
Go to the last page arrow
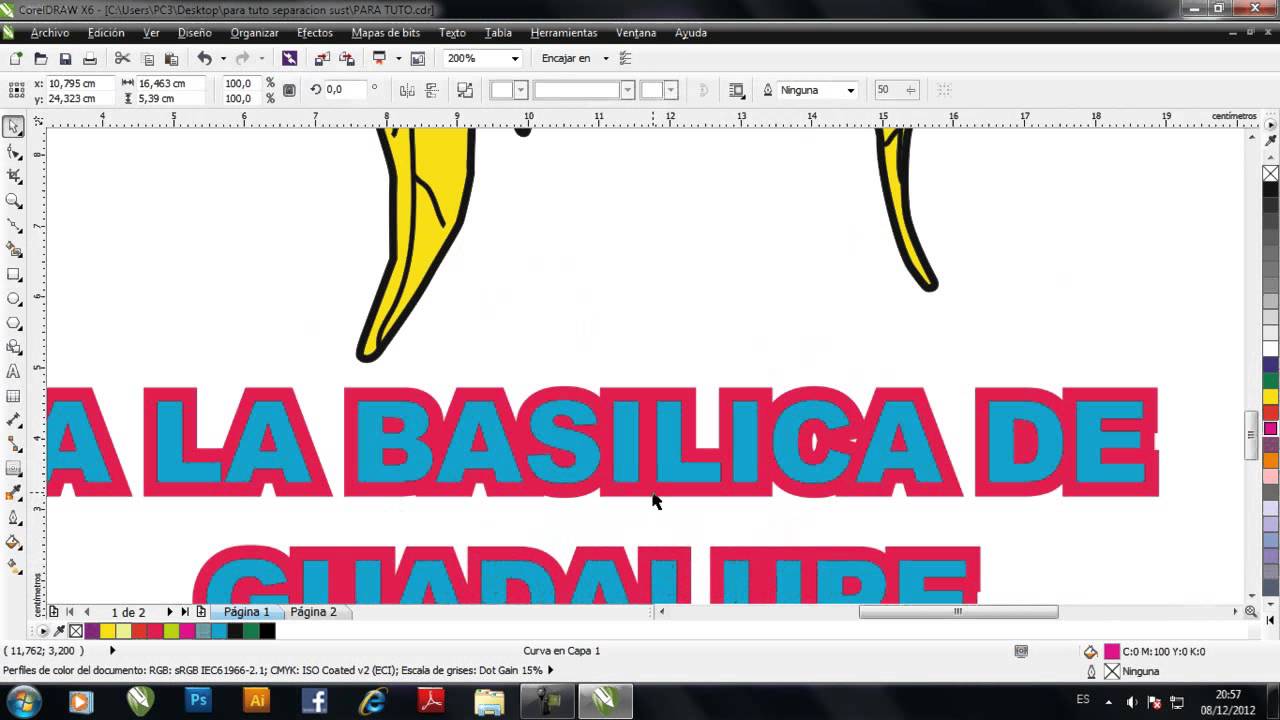(185, 612)
